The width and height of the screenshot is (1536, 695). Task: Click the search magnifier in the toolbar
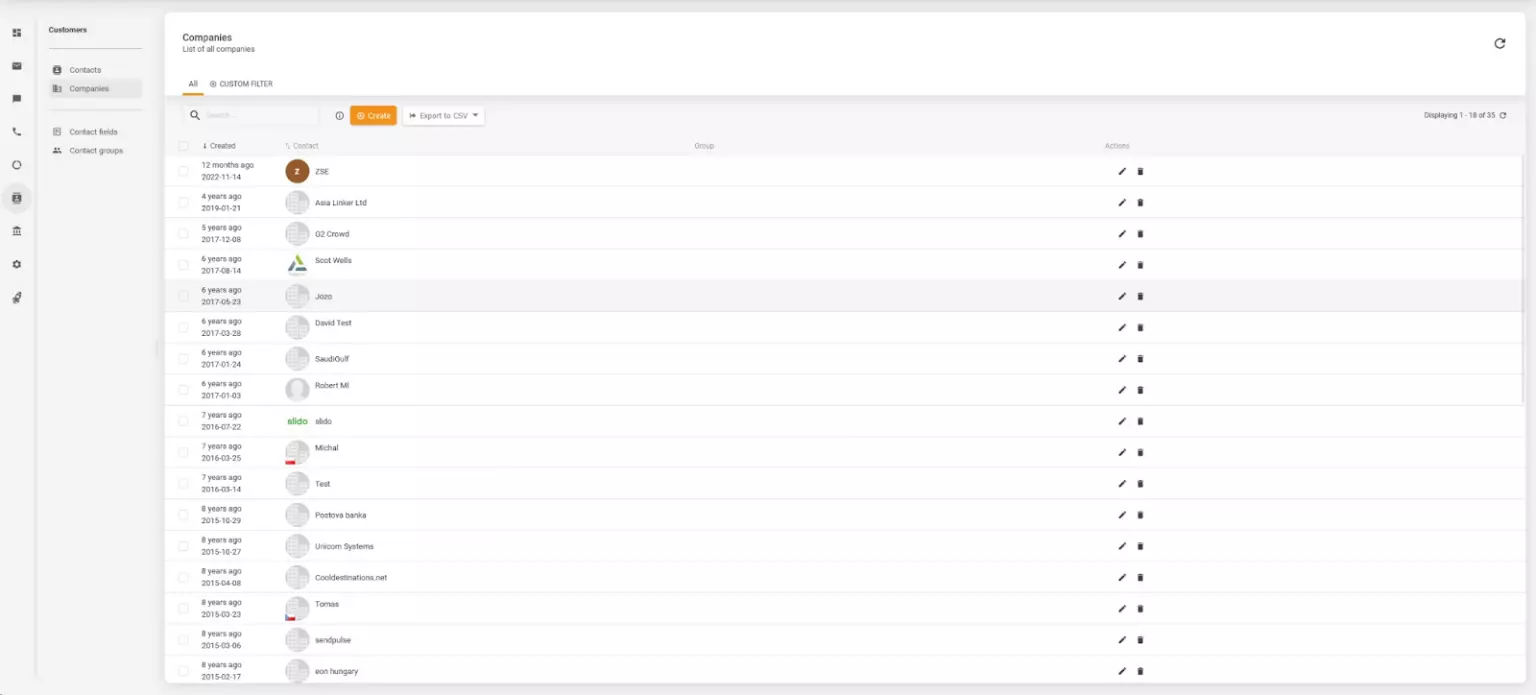pos(195,115)
